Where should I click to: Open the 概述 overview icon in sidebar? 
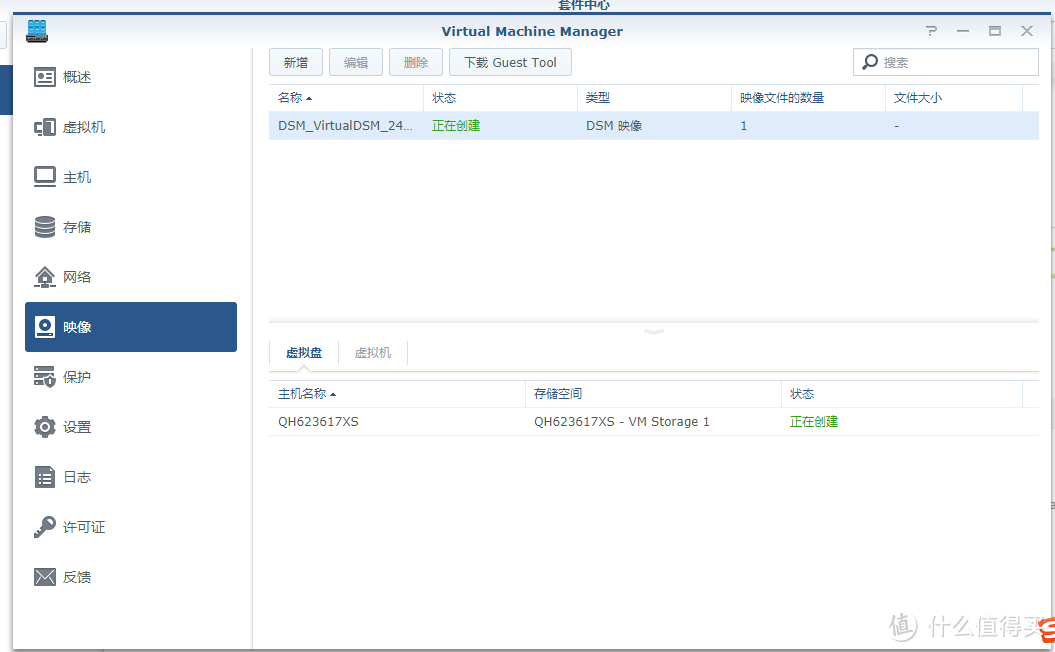pyautogui.click(x=44, y=77)
